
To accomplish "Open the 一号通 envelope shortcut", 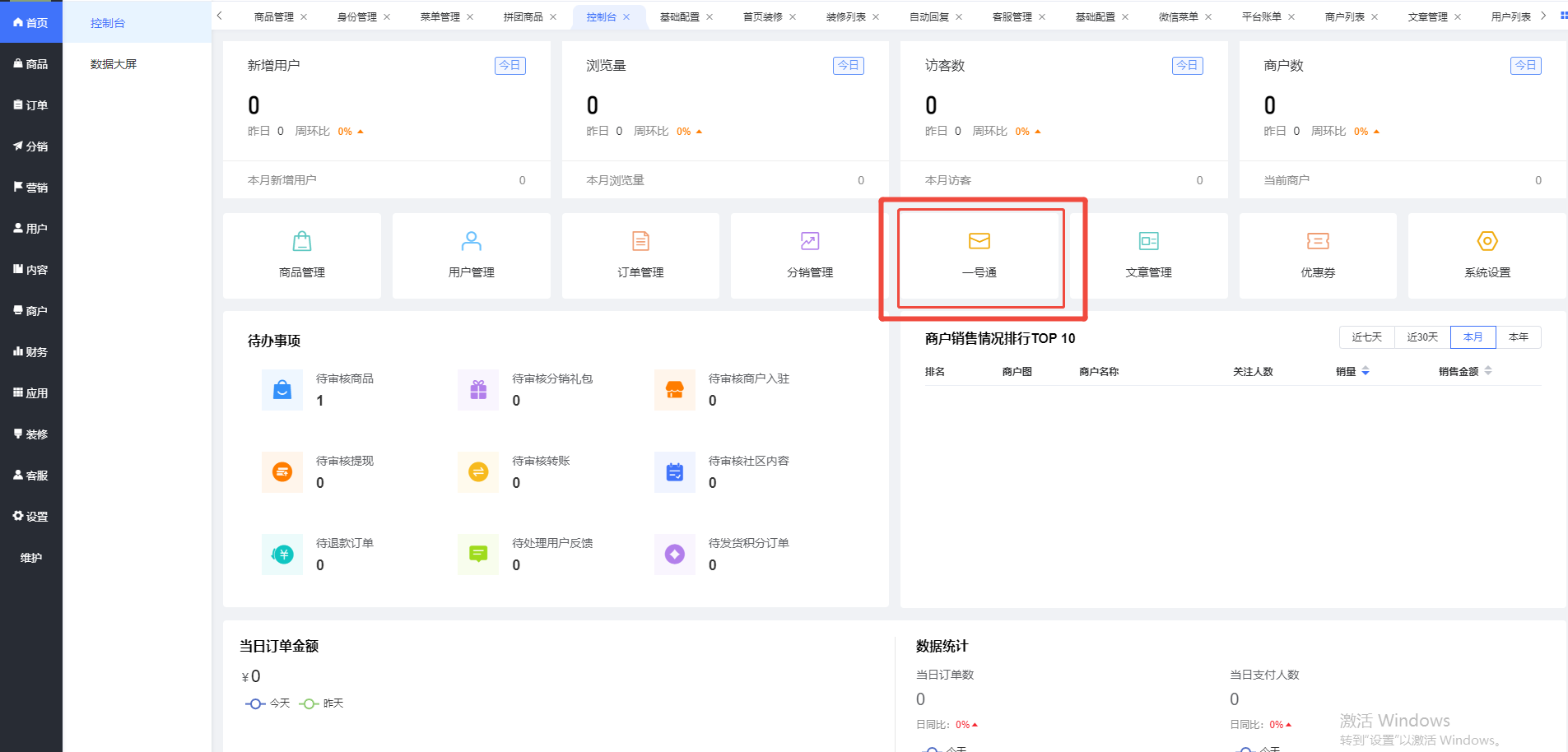I will 979,256.
